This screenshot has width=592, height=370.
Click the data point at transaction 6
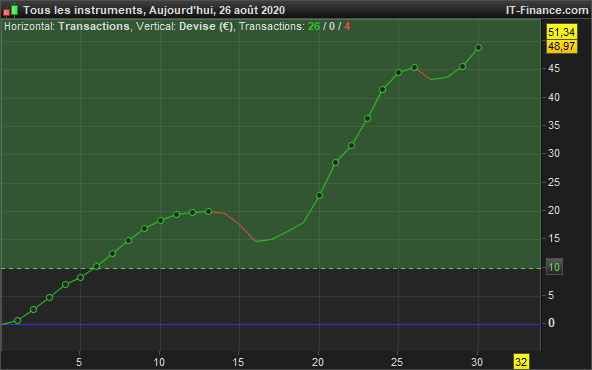(96, 267)
